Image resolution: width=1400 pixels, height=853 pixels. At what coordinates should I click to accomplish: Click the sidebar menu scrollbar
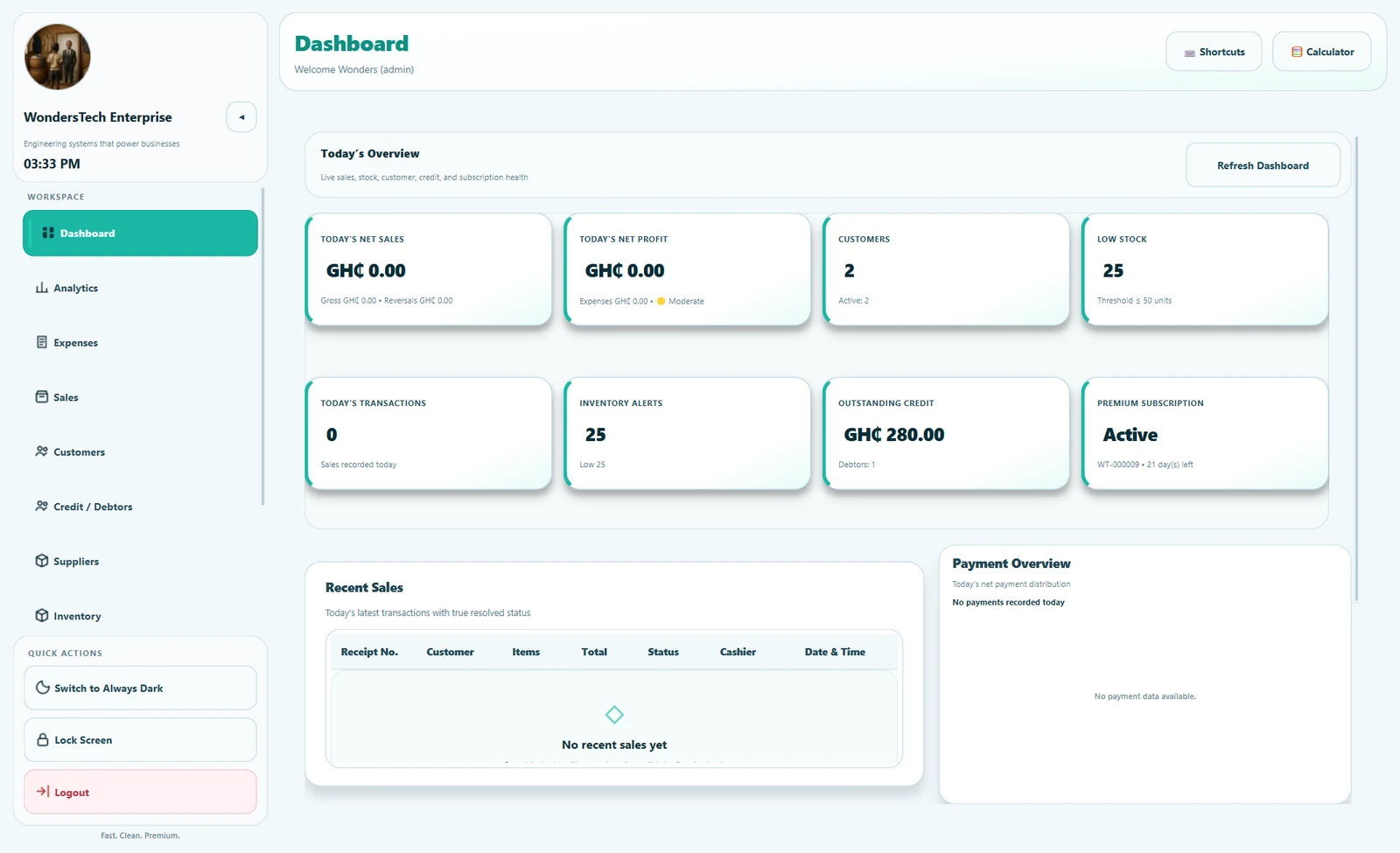(x=262, y=346)
